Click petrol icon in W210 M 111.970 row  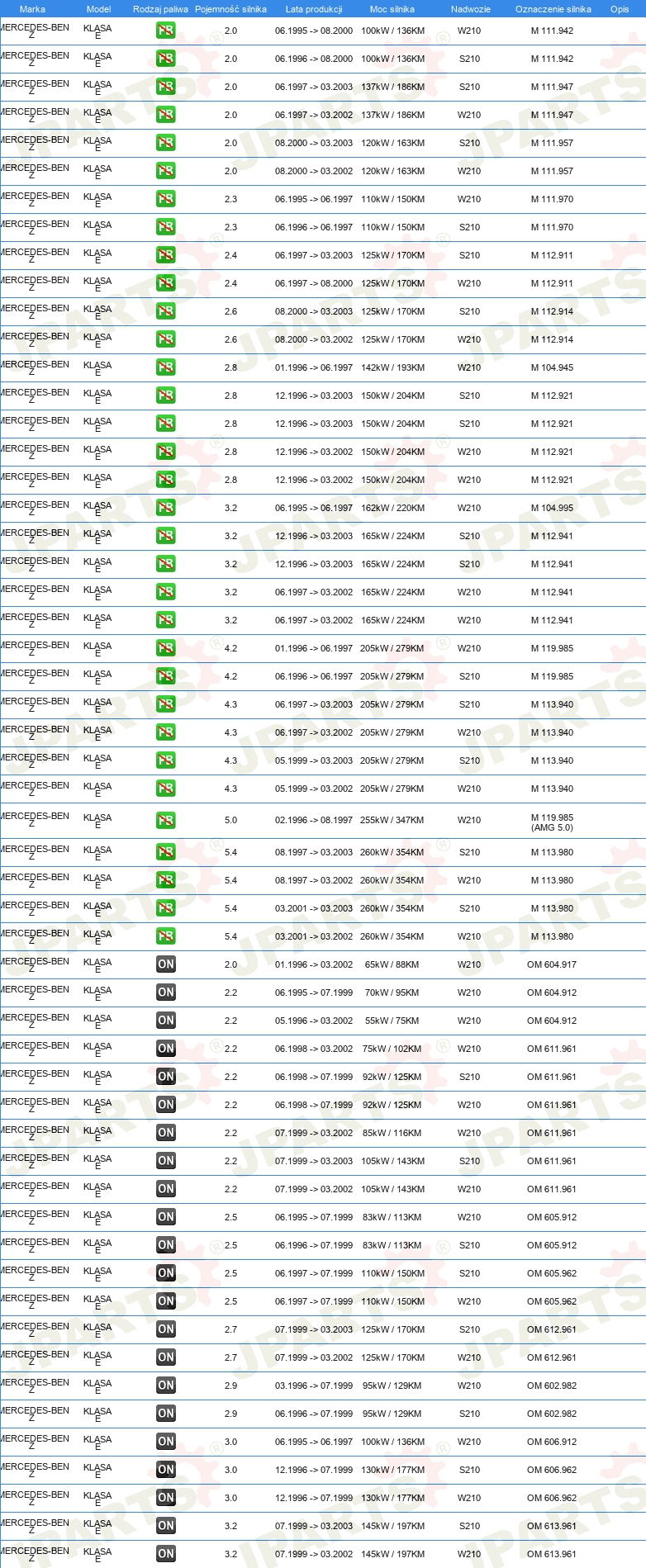coord(166,199)
